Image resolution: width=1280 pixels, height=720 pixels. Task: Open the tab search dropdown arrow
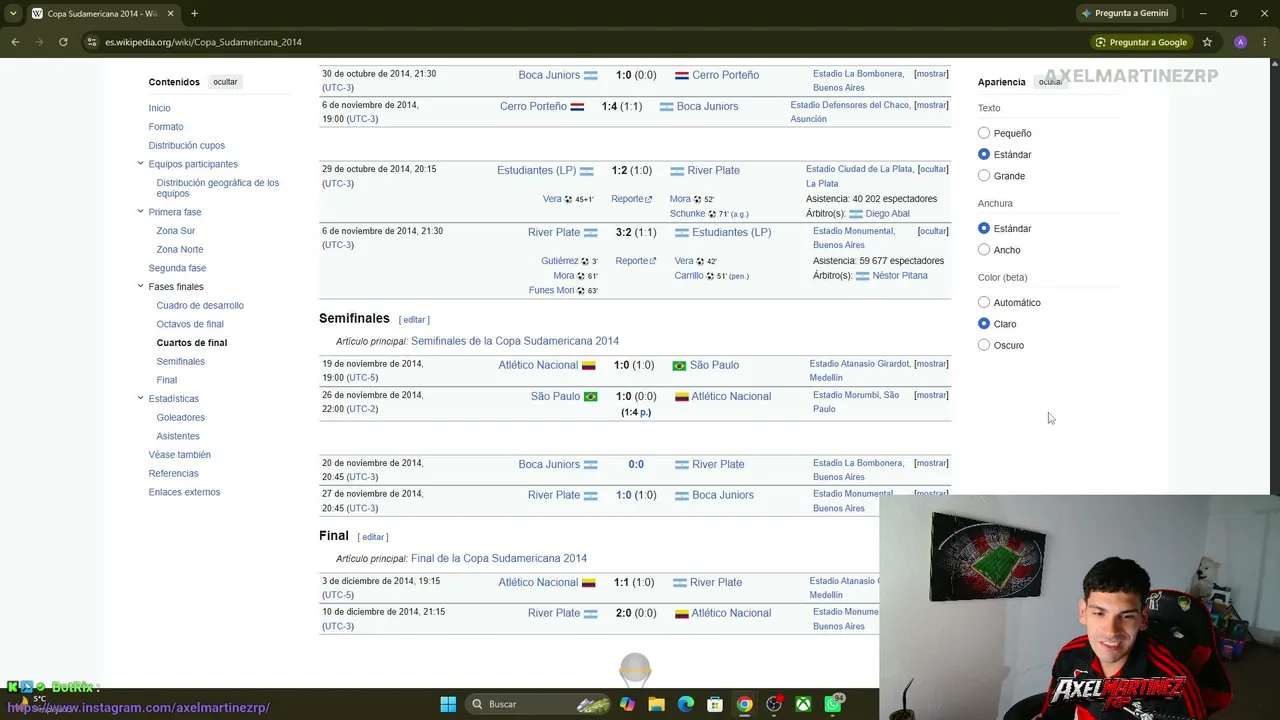(x=14, y=13)
